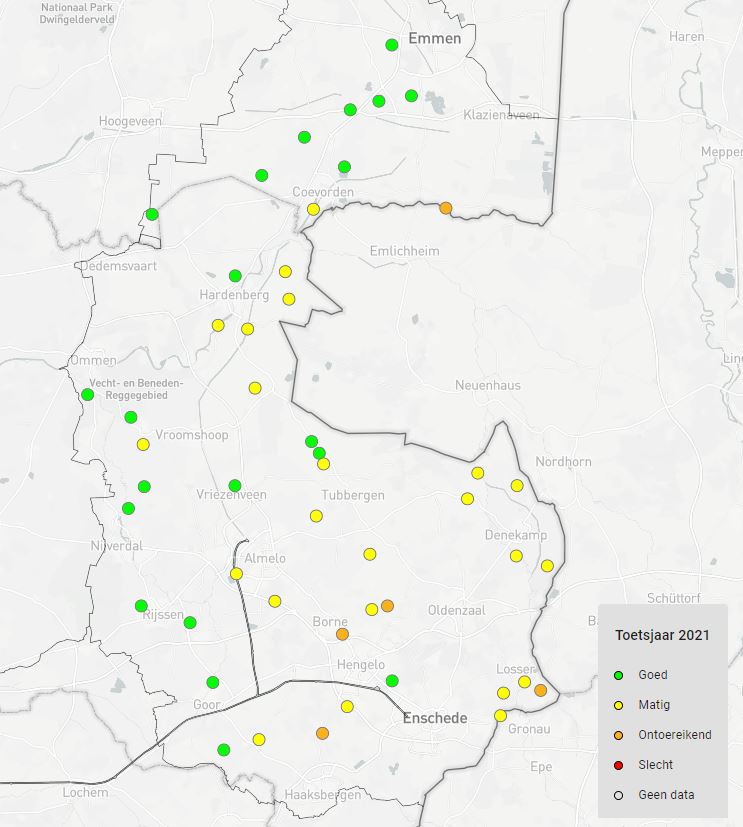Click the yellow Matig legend circle
This screenshot has width=743, height=827.
[618, 705]
